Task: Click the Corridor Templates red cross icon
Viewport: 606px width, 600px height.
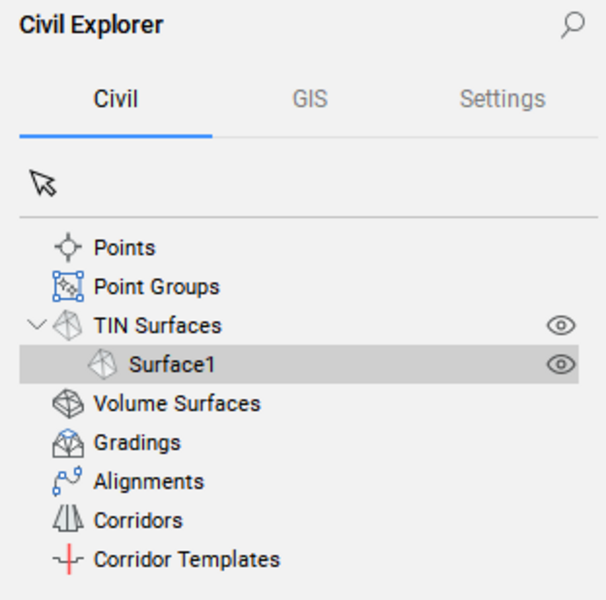Action: click(68, 559)
